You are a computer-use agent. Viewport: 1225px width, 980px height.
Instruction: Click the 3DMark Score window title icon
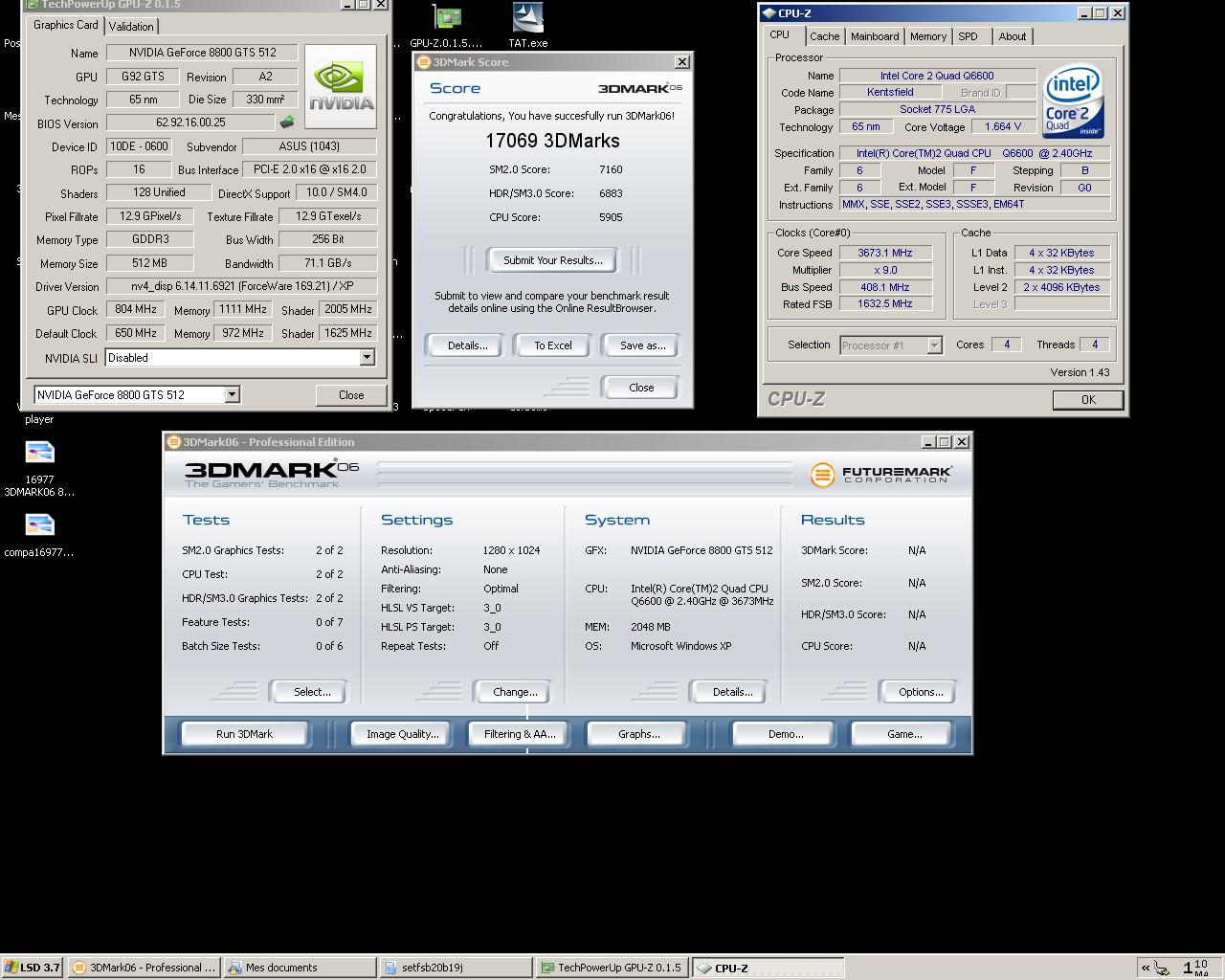coord(424,62)
